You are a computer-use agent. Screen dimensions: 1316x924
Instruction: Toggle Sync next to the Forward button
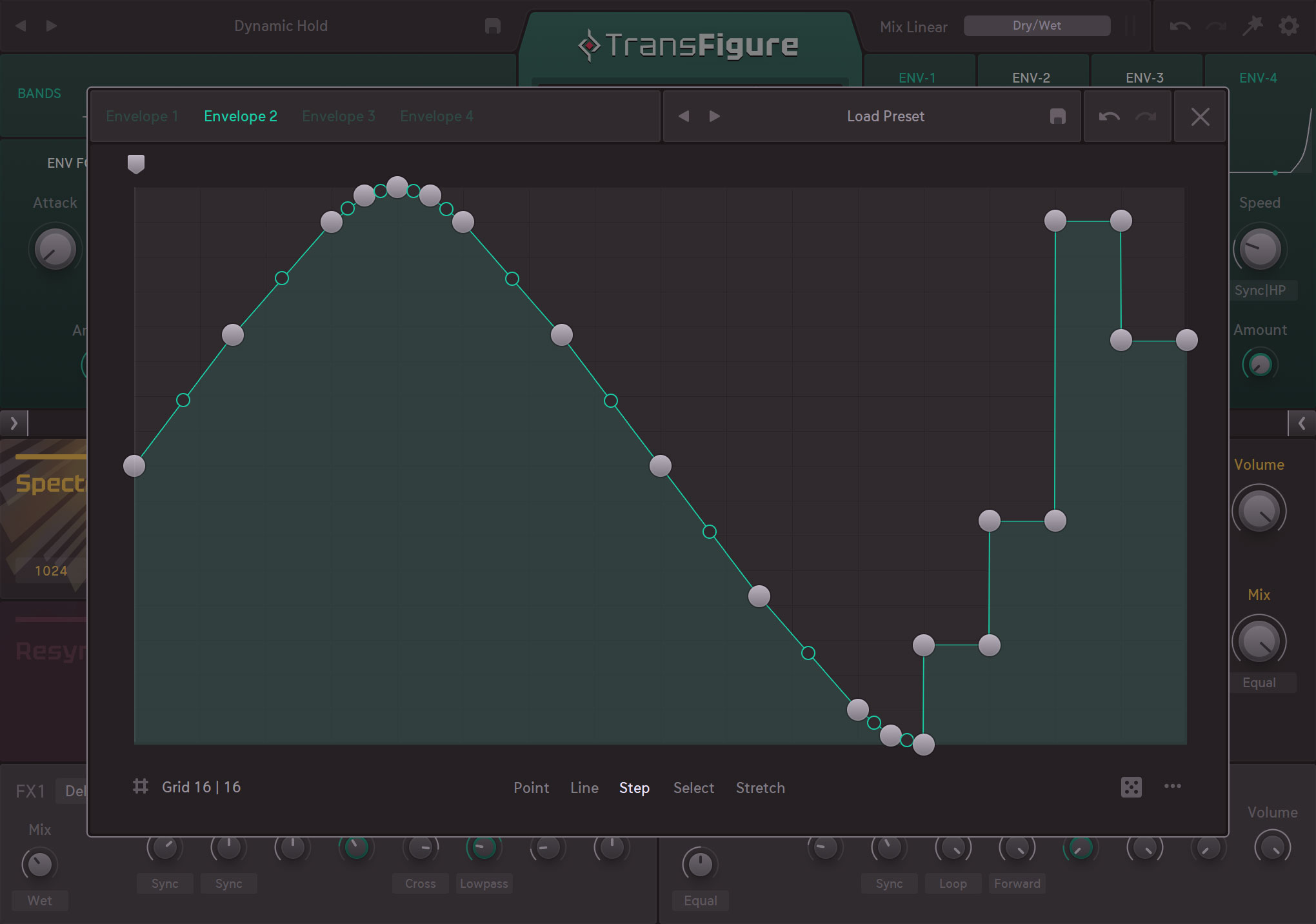[890, 883]
